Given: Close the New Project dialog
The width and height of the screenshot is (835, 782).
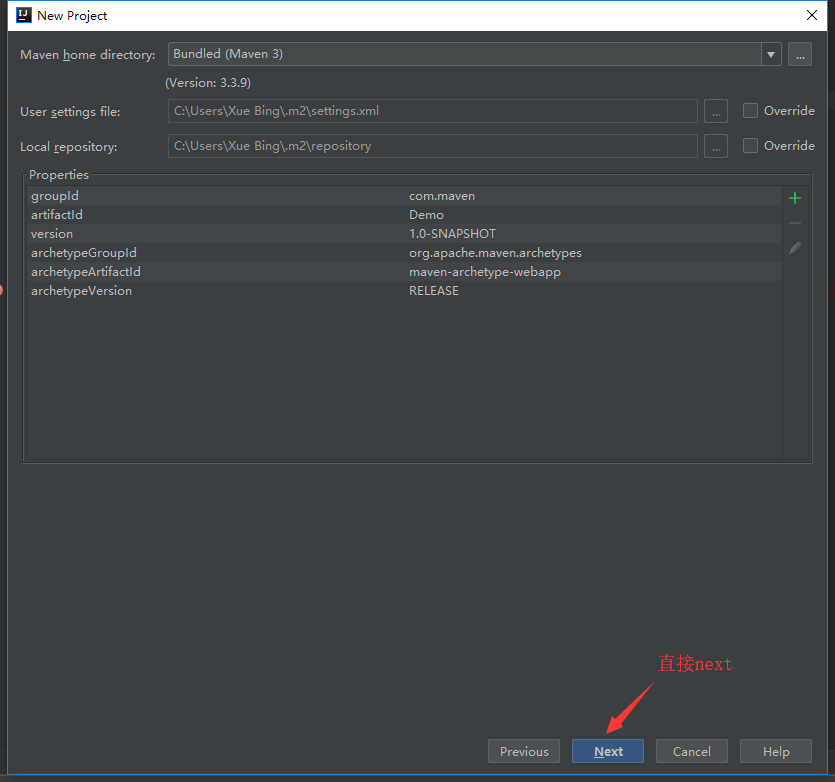Looking at the screenshot, I should (812, 15).
